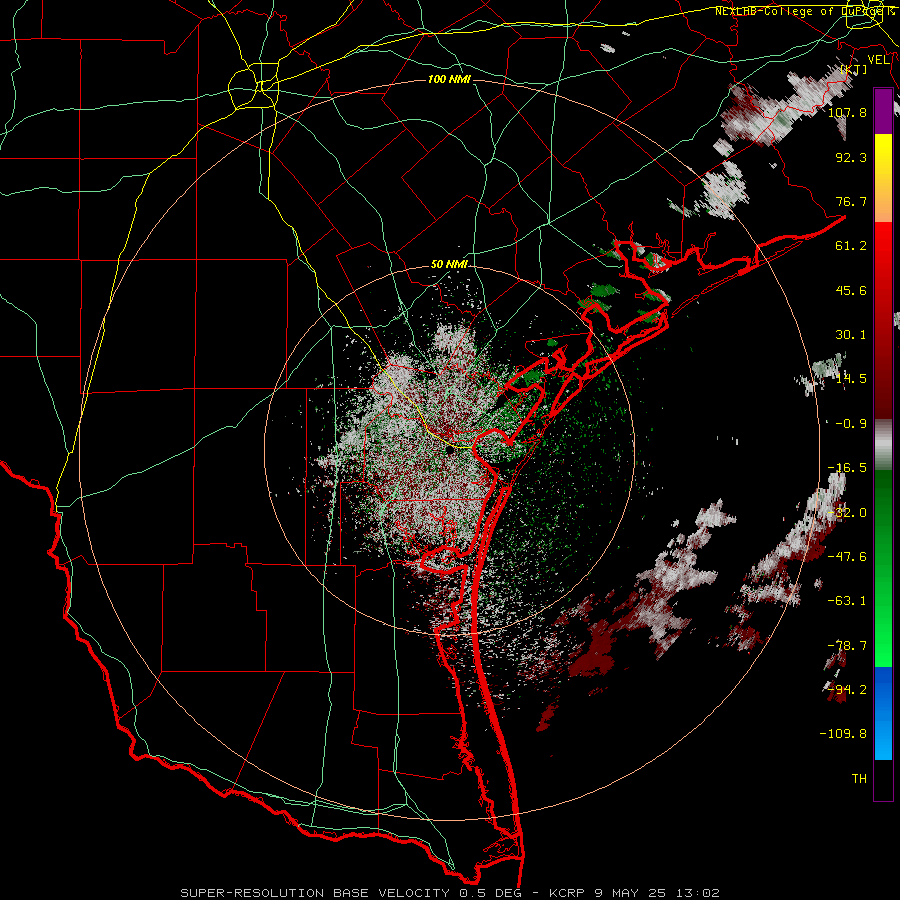The width and height of the screenshot is (900, 900).
Task: Click the -47.6 velocity scale value
Action: pyautogui.click(x=847, y=557)
